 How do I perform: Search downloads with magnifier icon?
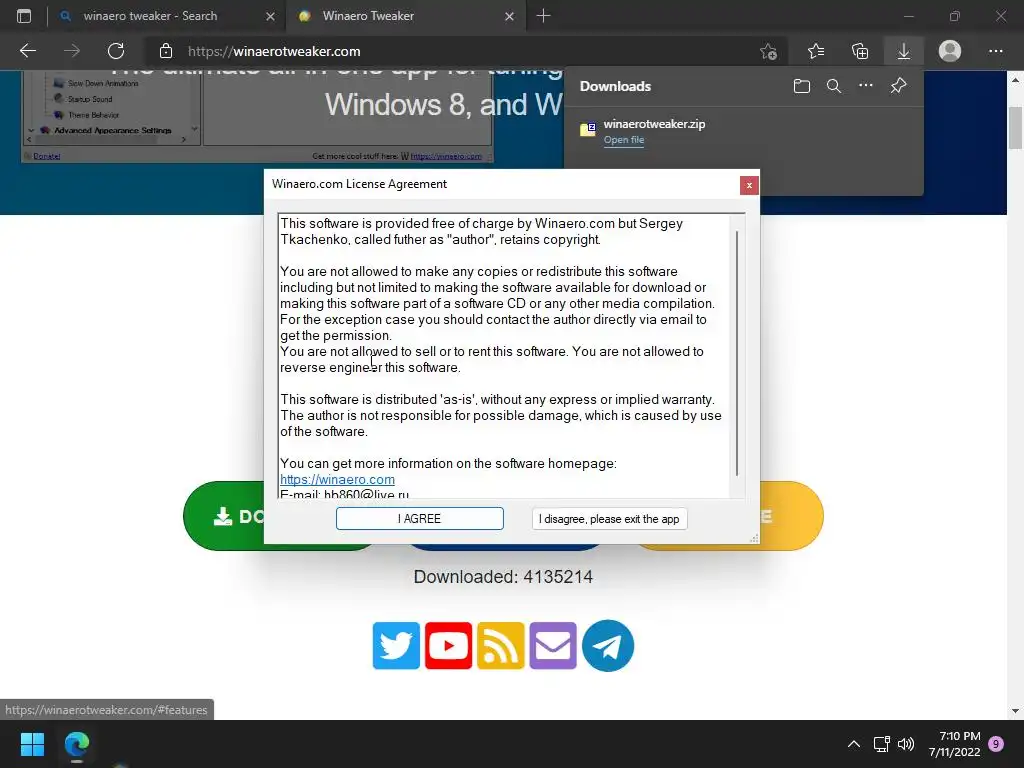(x=834, y=86)
